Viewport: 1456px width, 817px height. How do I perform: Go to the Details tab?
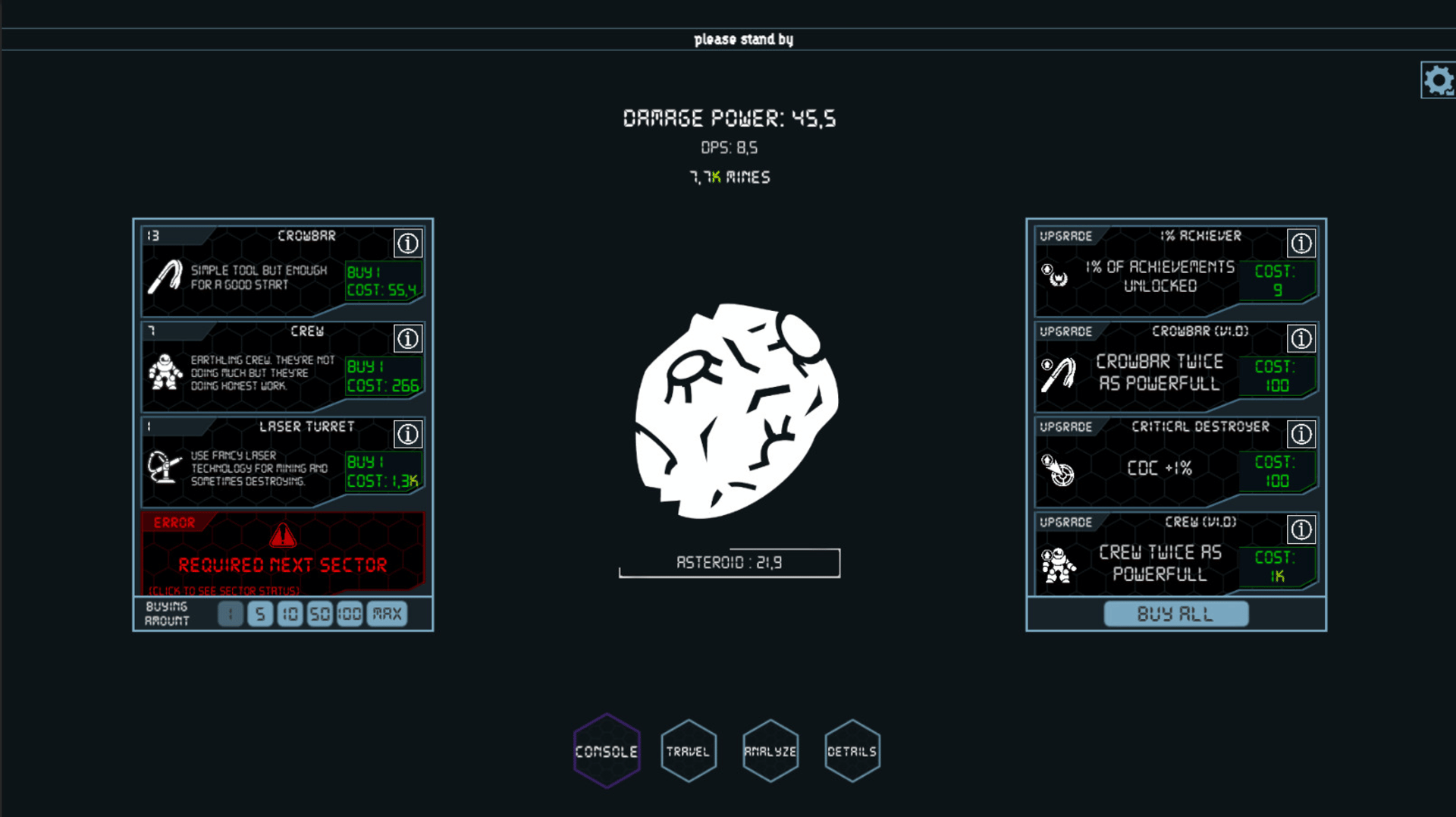tap(852, 751)
